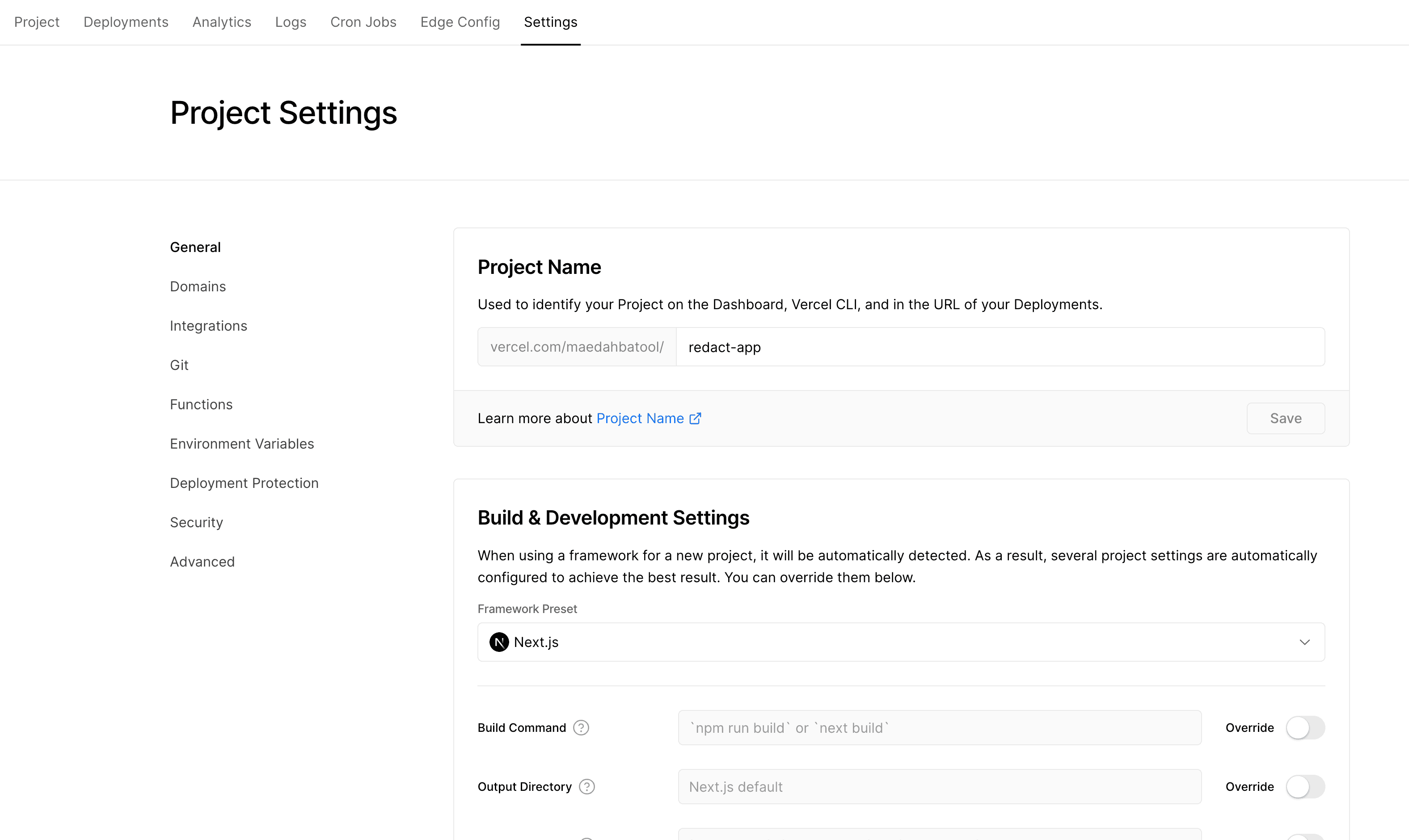1409x840 pixels.
Task: Enable Output Directory Override switch
Action: [1305, 786]
